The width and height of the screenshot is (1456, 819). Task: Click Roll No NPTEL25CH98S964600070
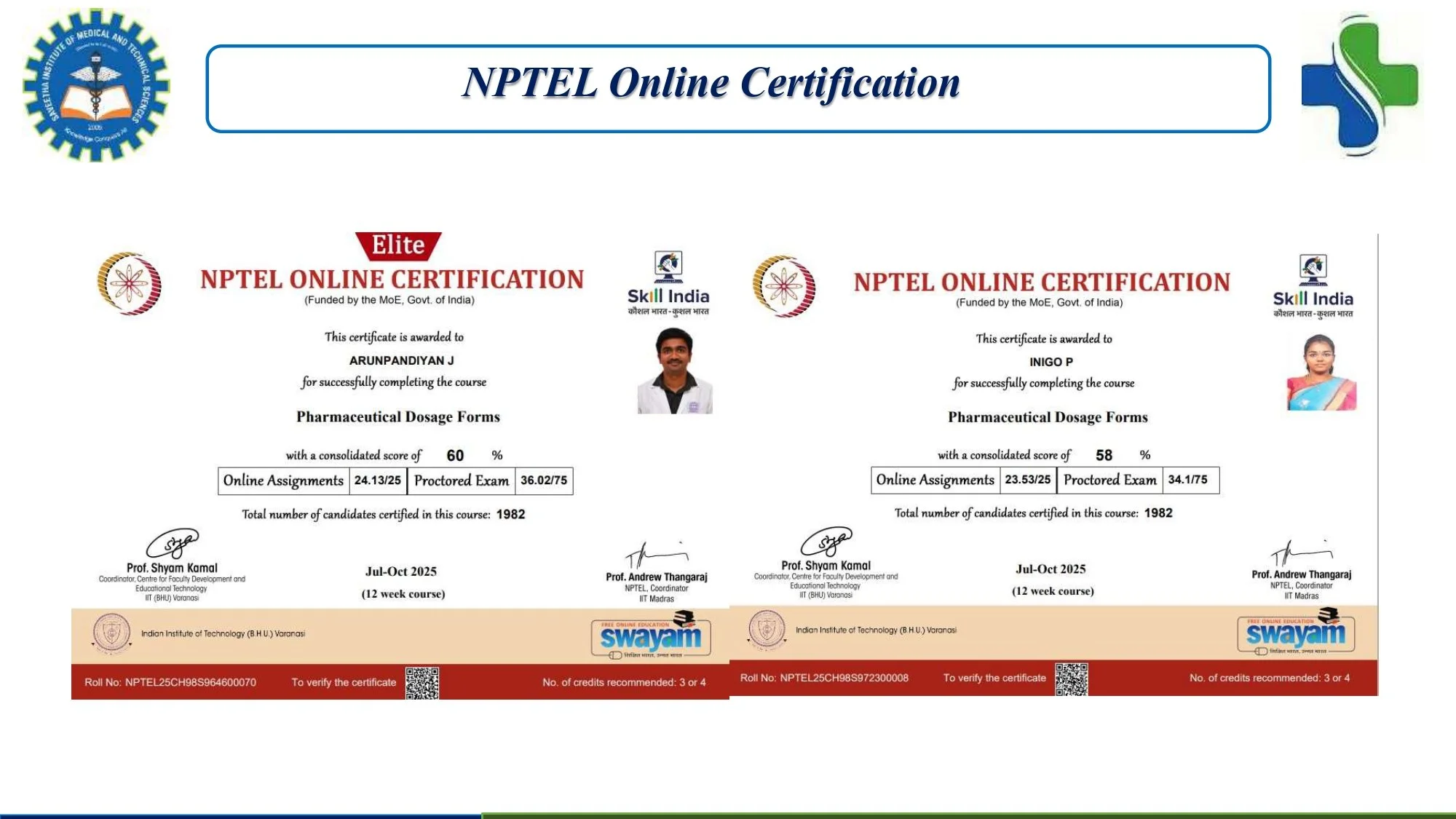(170, 683)
